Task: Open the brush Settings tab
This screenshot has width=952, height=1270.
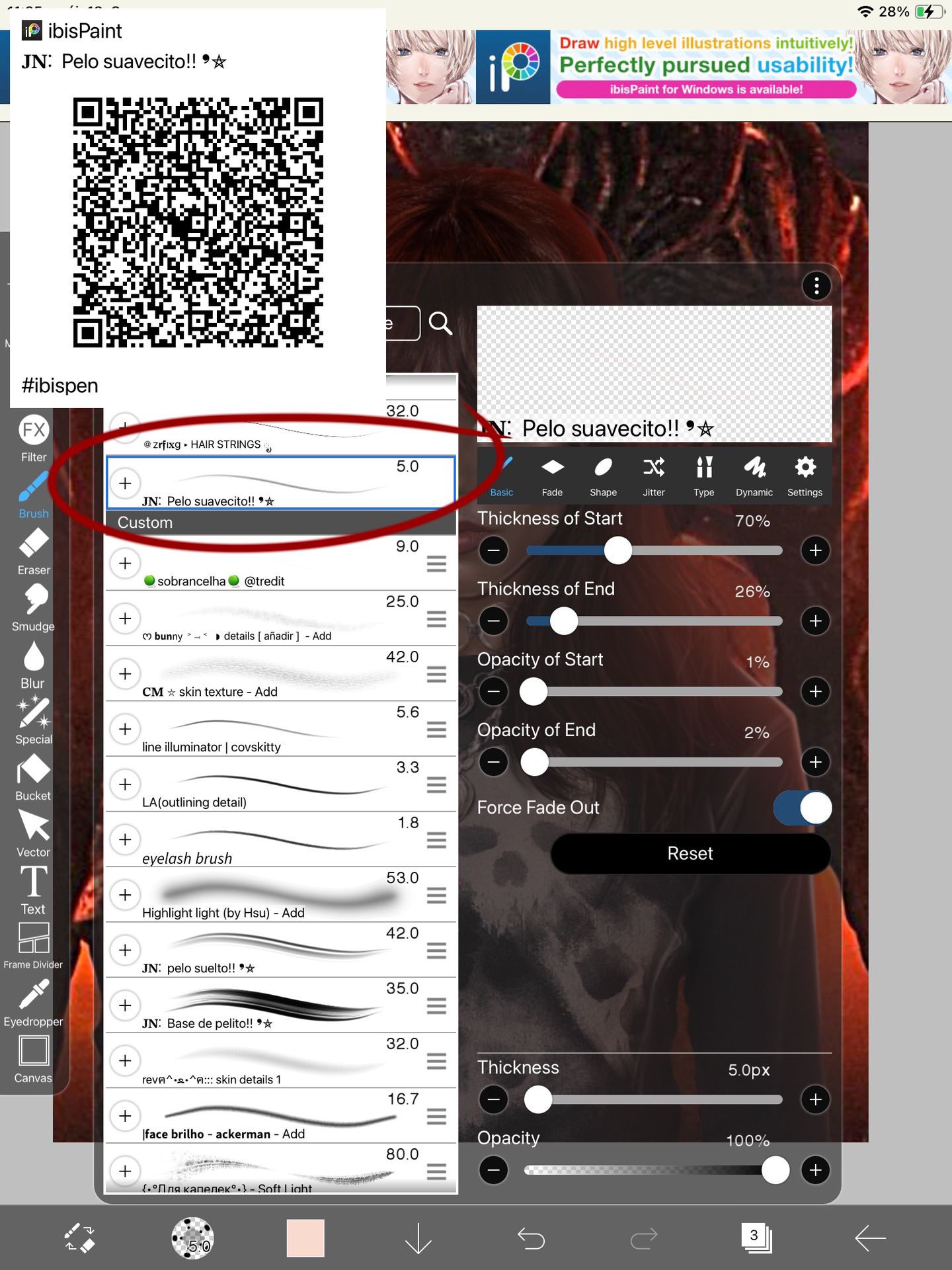Action: [805, 476]
